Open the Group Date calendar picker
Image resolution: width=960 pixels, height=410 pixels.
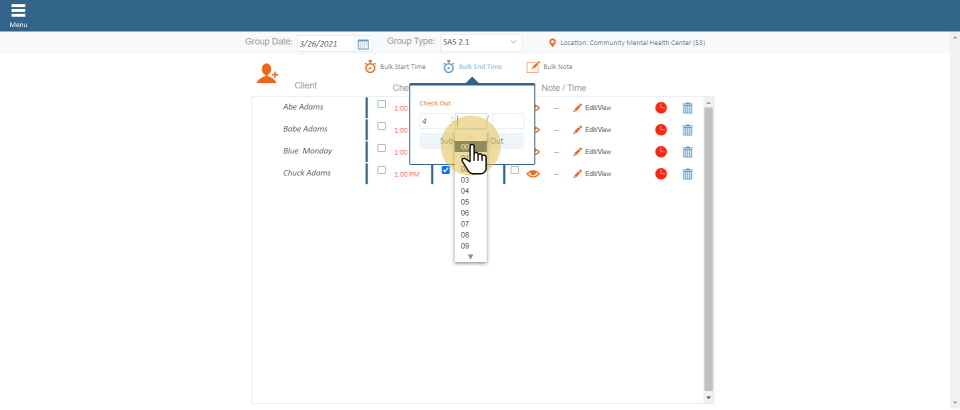click(363, 44)
